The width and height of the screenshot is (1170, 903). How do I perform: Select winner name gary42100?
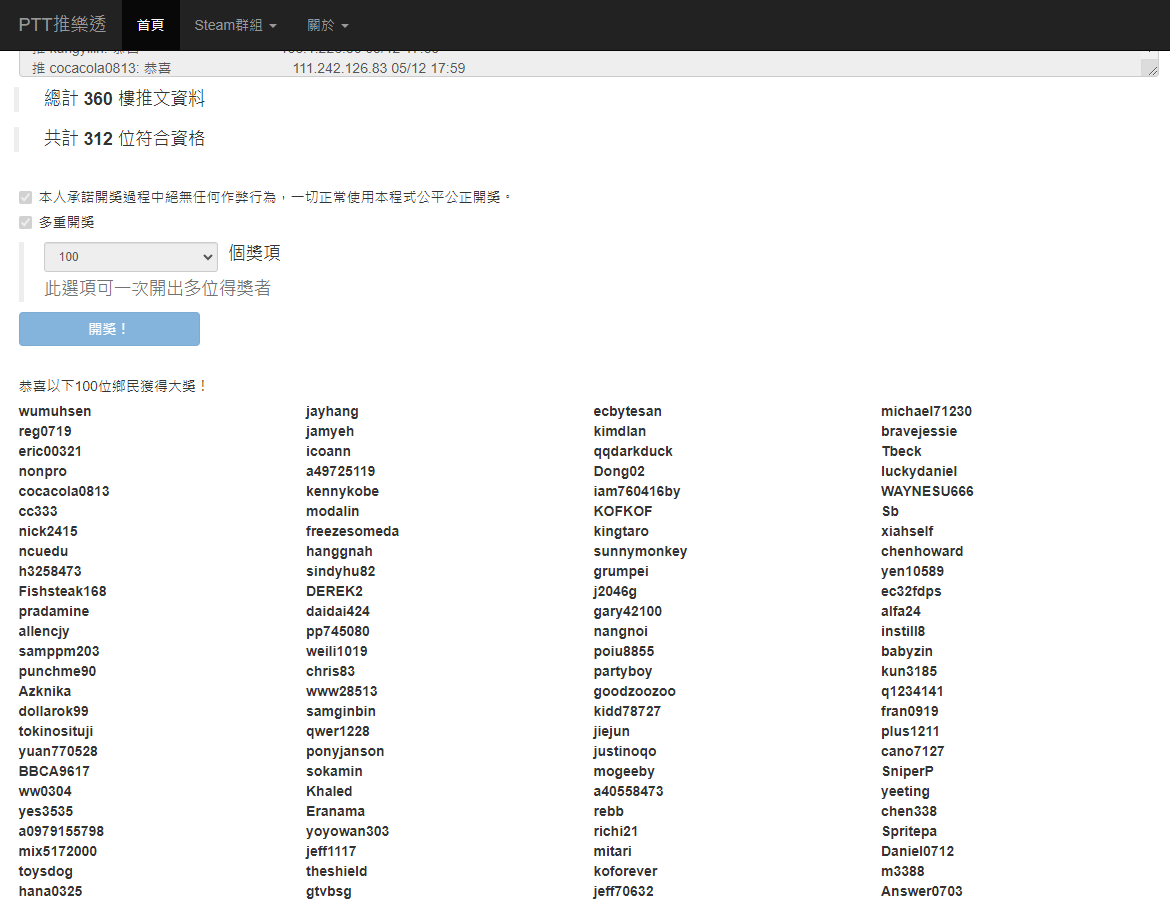coord(628,611)
